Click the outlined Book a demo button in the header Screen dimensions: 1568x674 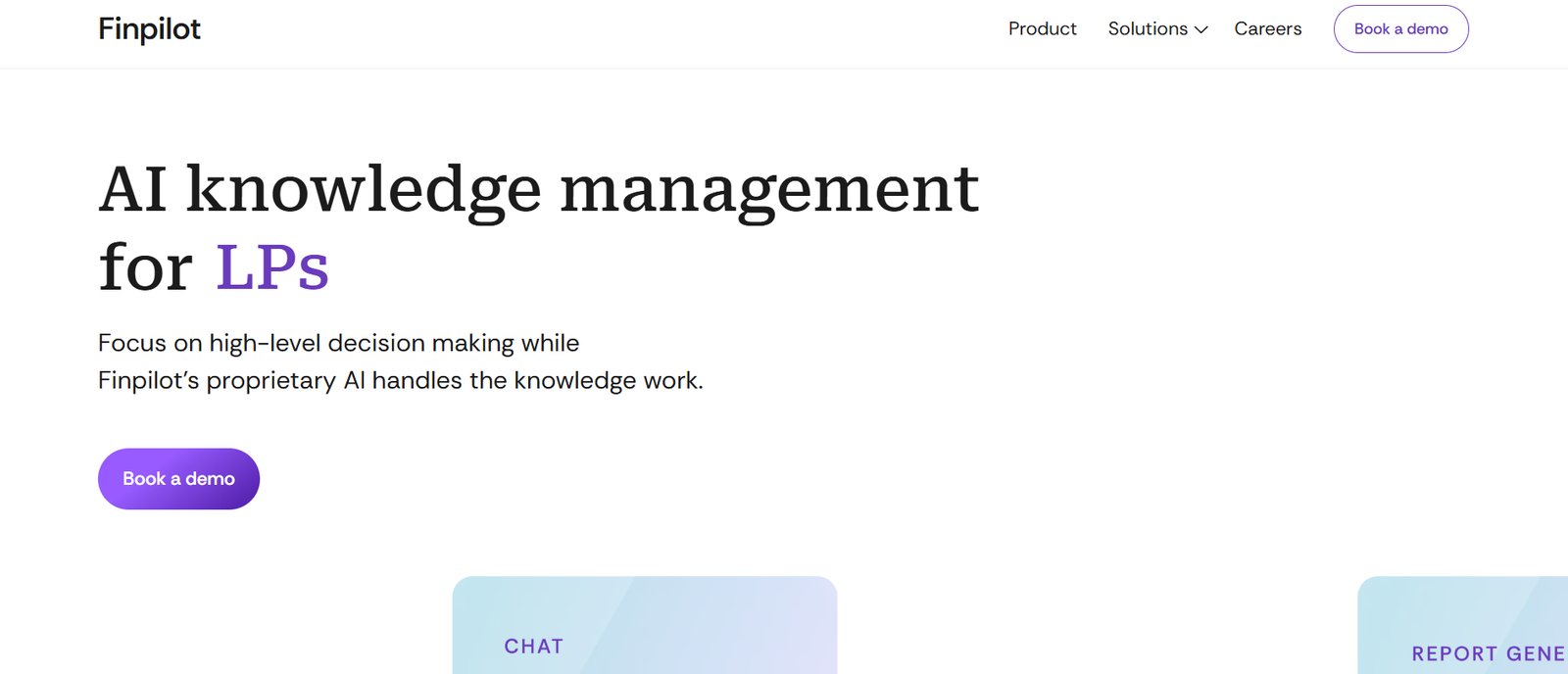pyautogui.click(x=1400, y=29)
